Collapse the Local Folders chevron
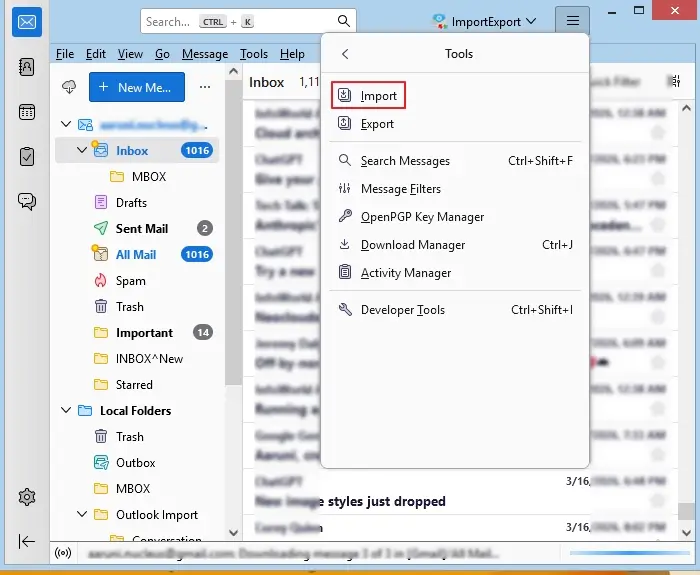Viewport: 700px width, 575px height. (66, 410)
